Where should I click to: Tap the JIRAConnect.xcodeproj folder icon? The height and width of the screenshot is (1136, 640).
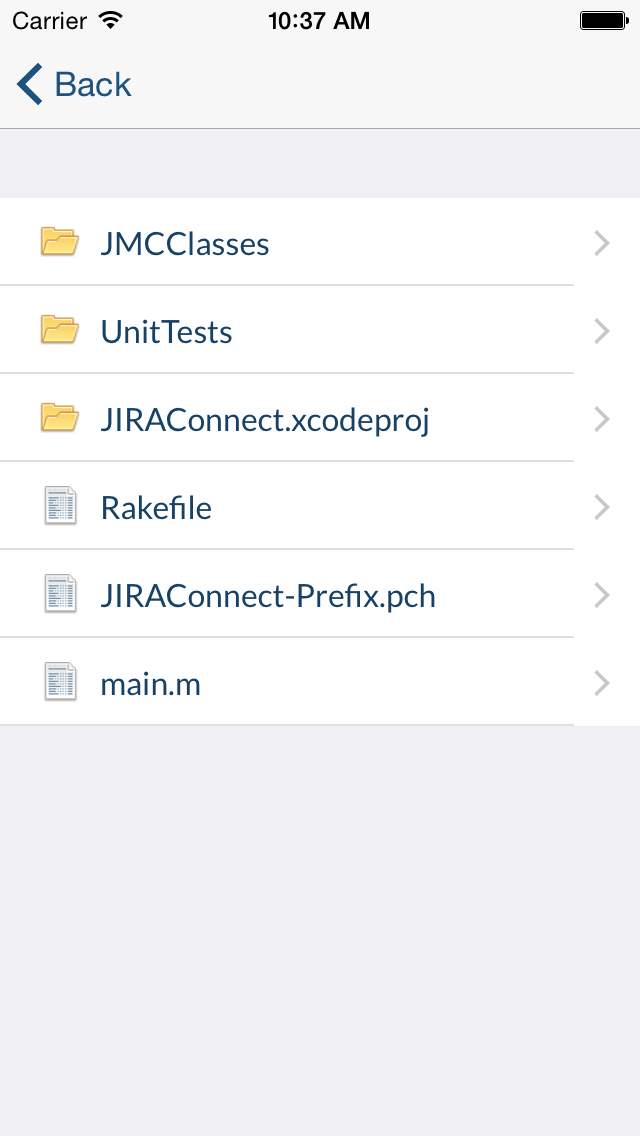pyautogui.click(x=59, y=418)
